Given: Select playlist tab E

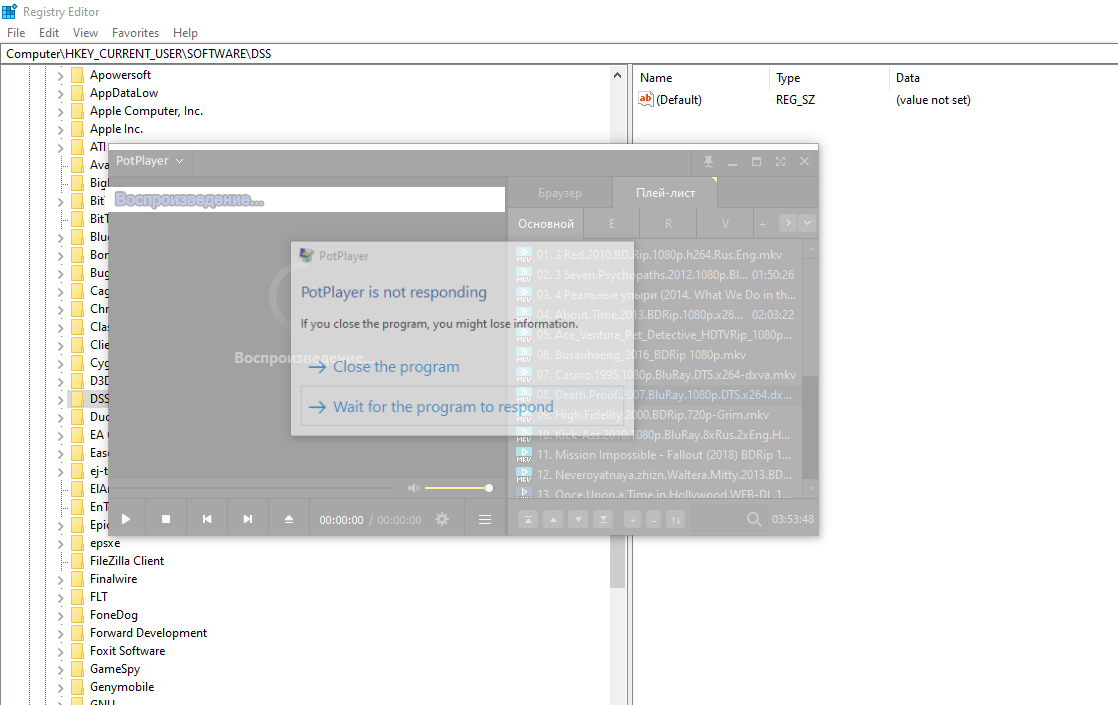Looking at the screenshot, I should [612, 224].
